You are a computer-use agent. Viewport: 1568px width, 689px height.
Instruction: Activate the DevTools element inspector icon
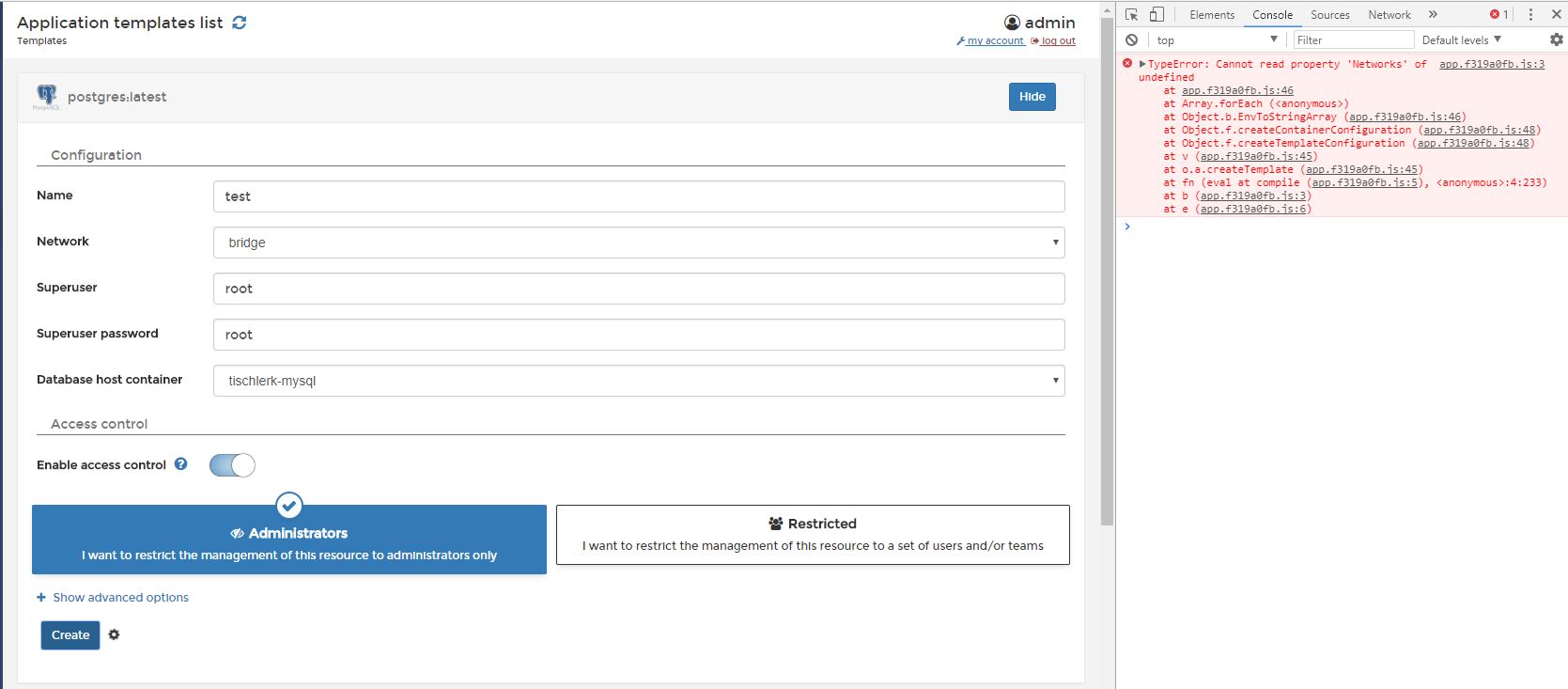[1131, 14]
